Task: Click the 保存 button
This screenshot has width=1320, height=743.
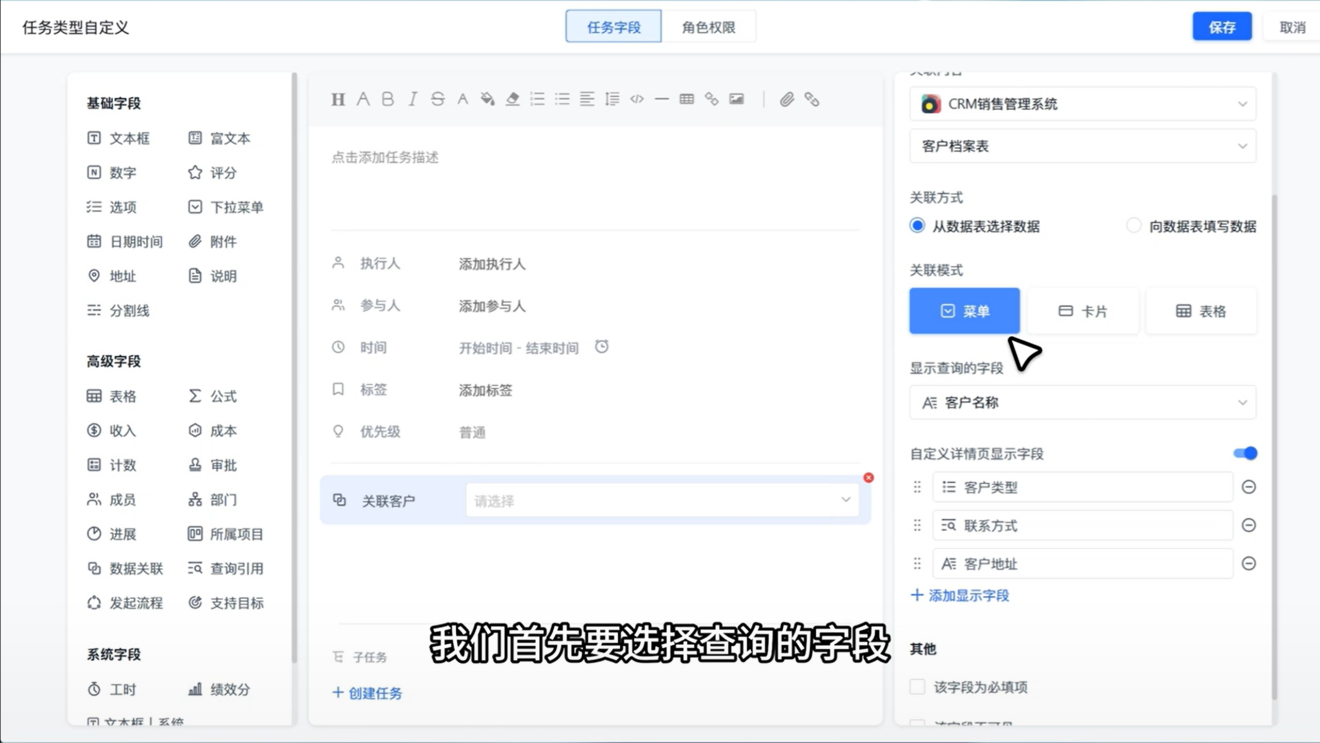Action: click(x=1222, y=27)
